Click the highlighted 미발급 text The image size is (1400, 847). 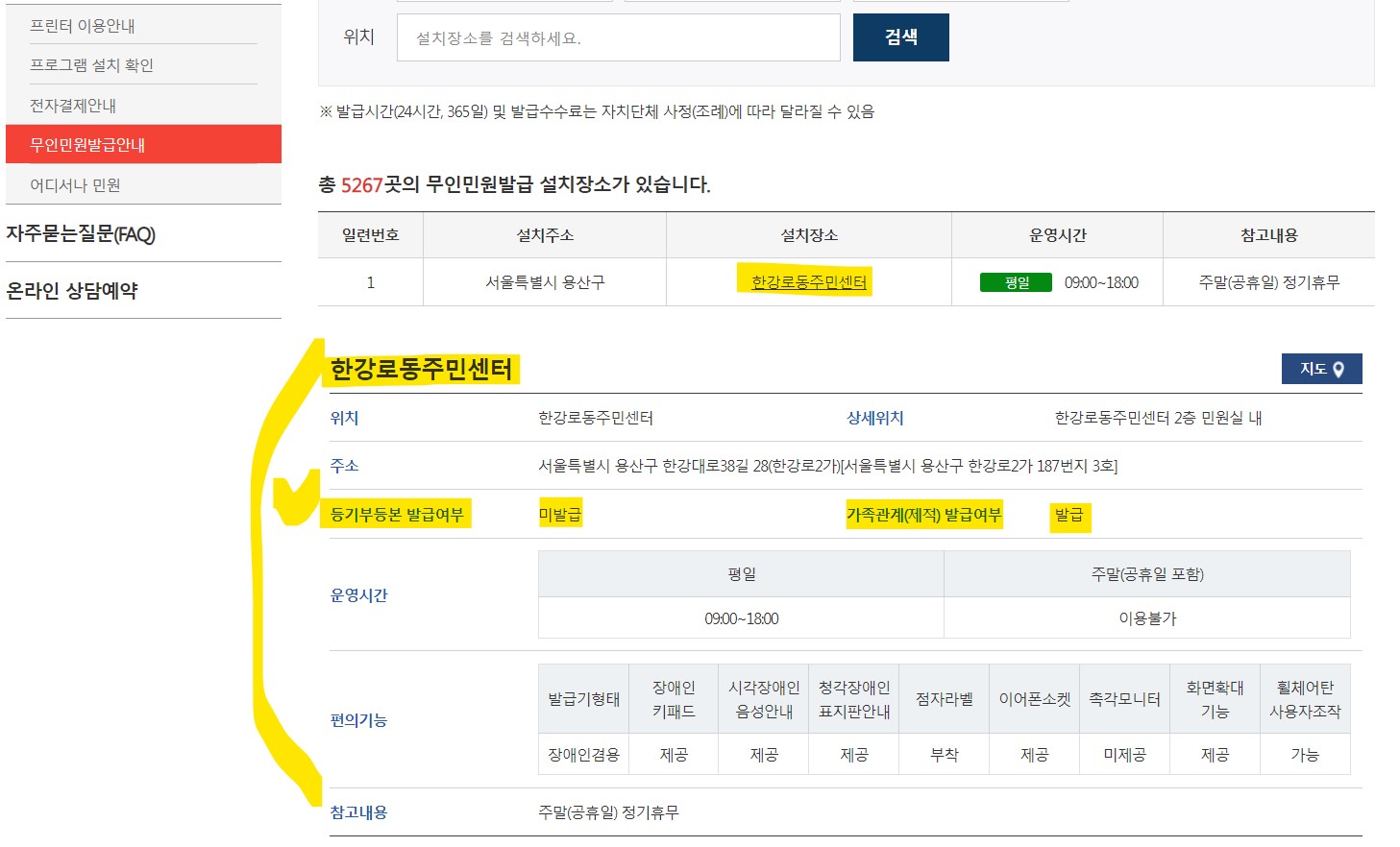click(x=560, y=514)
